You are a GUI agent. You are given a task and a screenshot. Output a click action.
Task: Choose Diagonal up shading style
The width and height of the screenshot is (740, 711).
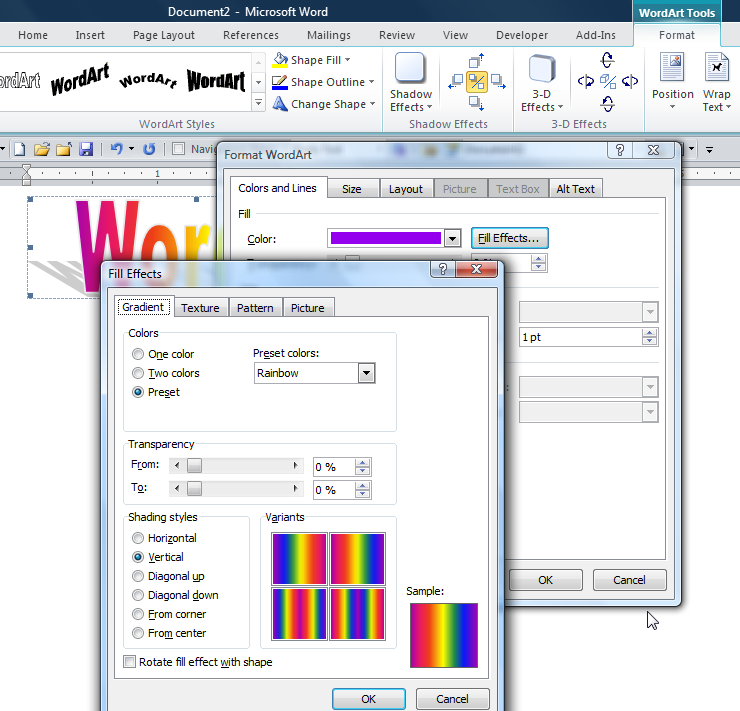(x=138, y=576)
